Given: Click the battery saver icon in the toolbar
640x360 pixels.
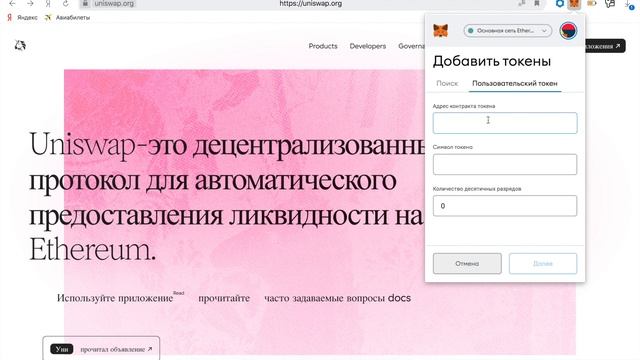Looking at the screenshot, I should click(591, 3).
